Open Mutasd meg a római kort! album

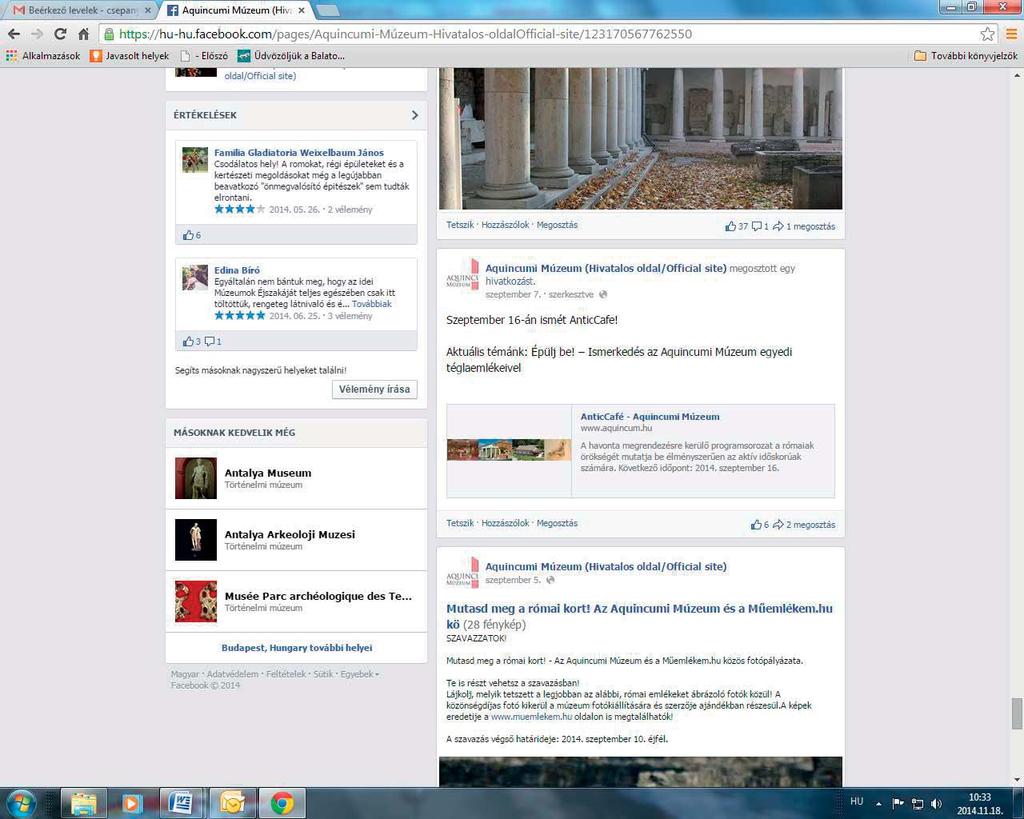pos(639,616)
